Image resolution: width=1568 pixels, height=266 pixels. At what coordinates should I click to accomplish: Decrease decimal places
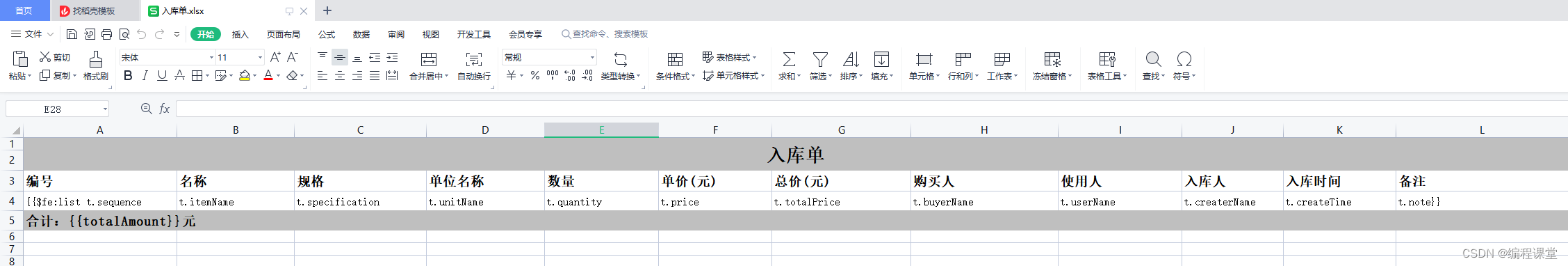point(587,75)
